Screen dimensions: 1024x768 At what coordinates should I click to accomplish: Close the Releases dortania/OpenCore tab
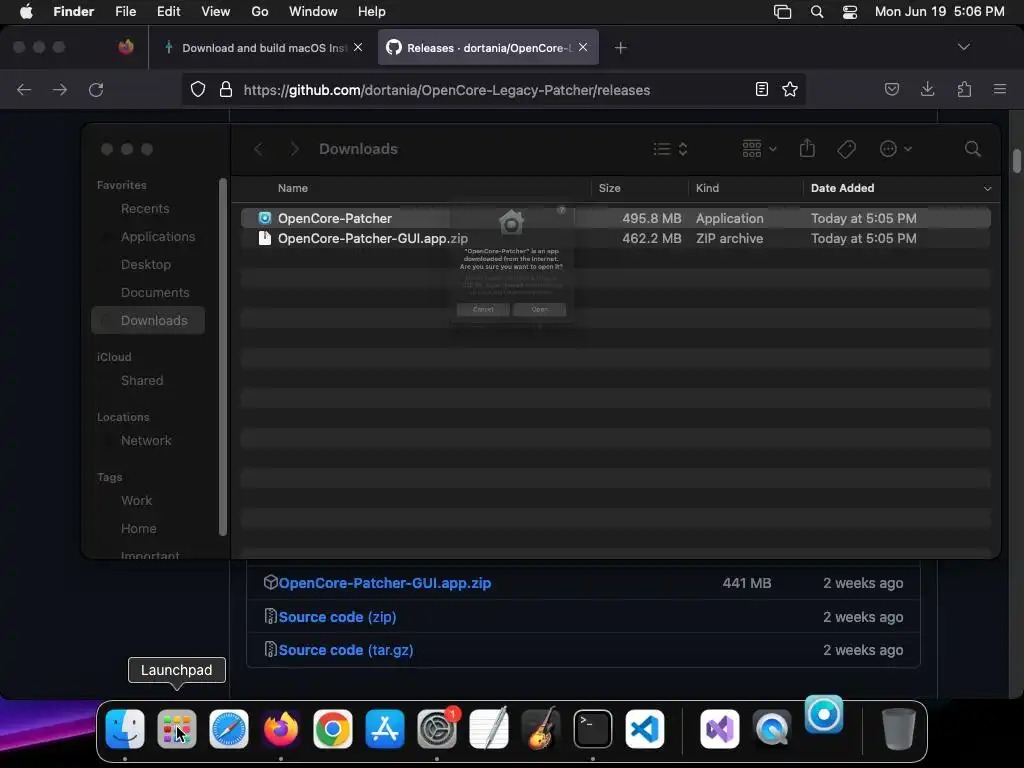[x=583, y=47]
